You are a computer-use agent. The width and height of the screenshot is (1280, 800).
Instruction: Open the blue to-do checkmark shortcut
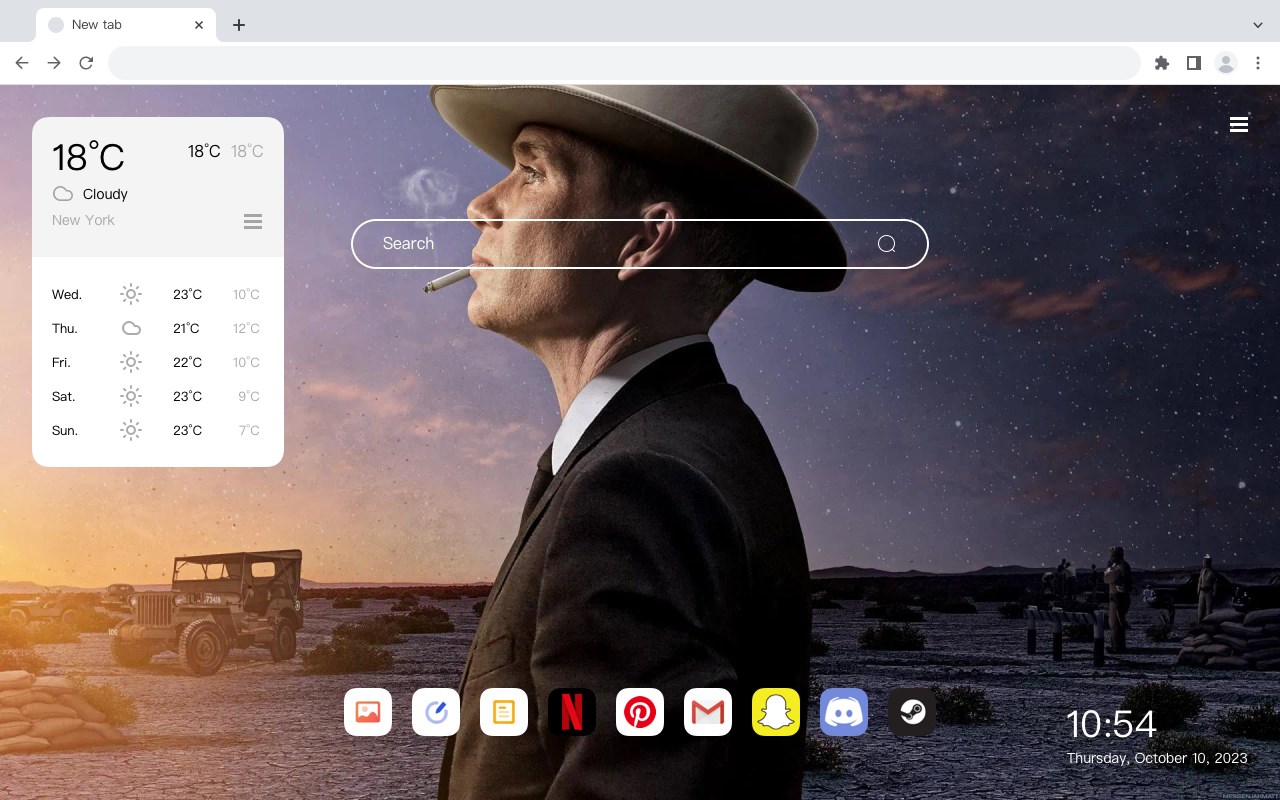(x=436, y=712)
